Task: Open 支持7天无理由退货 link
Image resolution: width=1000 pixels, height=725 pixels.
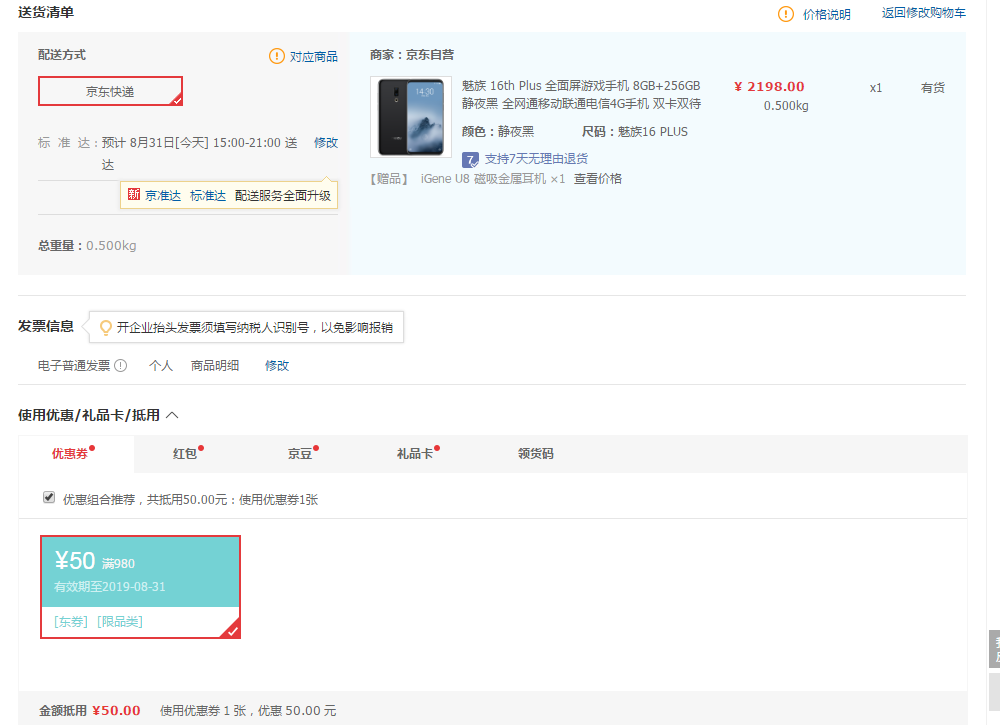Action: pyautogui.click(x=536, y=159)
